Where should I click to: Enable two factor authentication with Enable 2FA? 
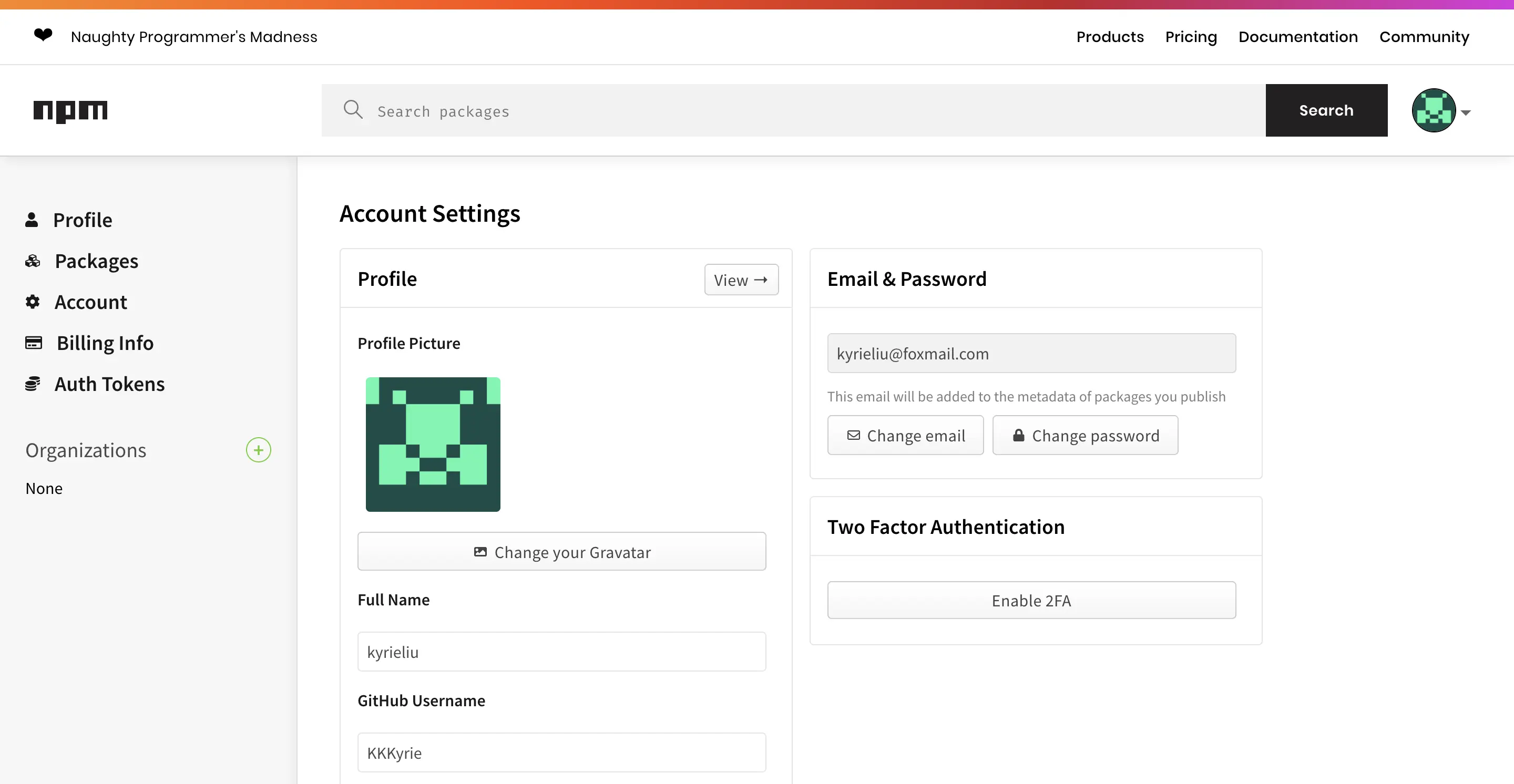pos(1031,600)
